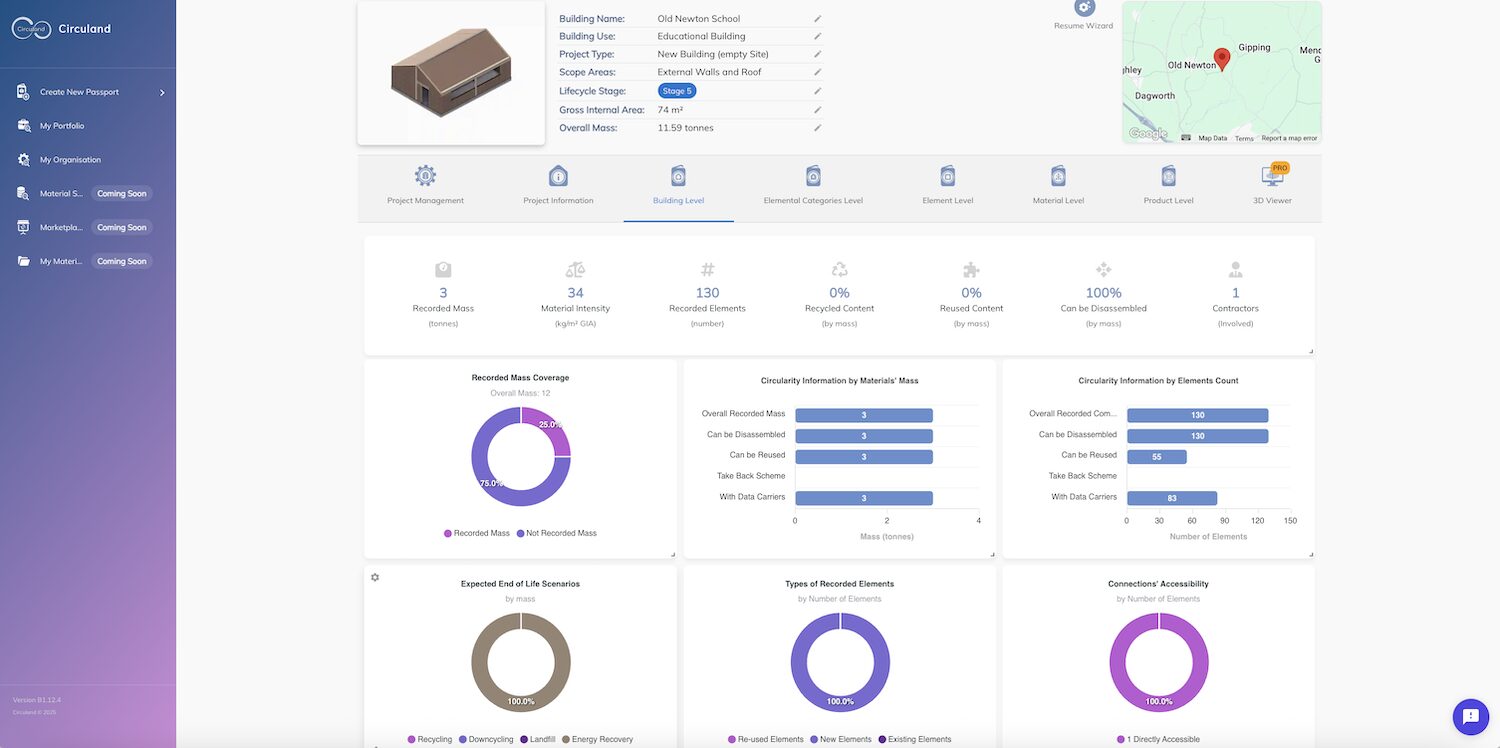Image resolution: width=1500 pixels, height=748 pixels.
Task: Click the Circuland logo
Action: [32, 29]
